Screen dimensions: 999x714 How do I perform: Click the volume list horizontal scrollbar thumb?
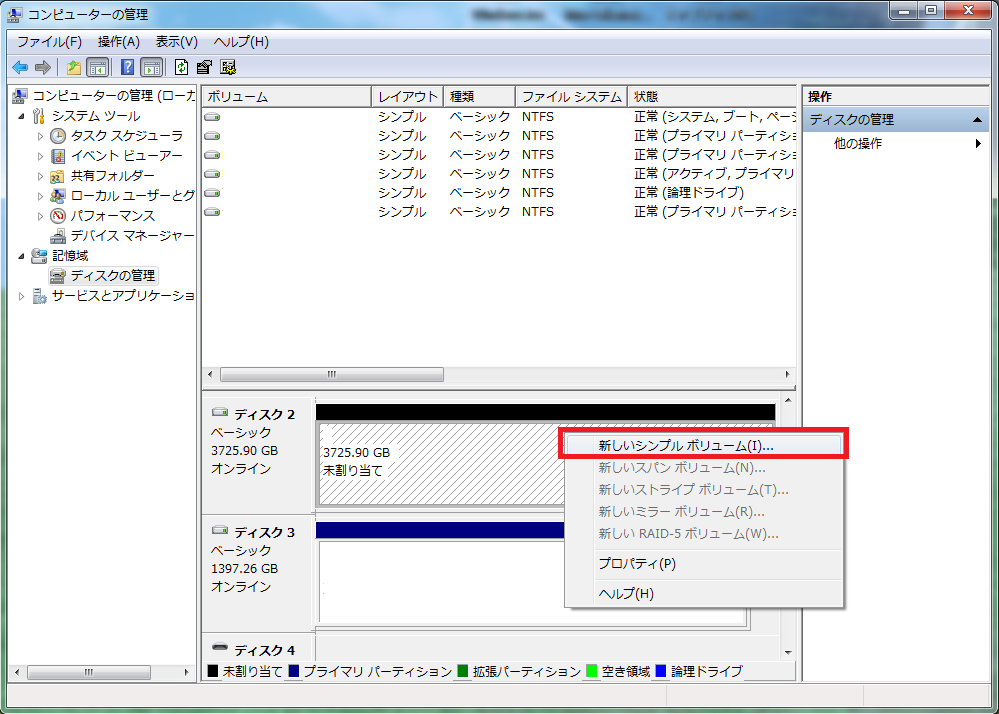pos(332,375)
